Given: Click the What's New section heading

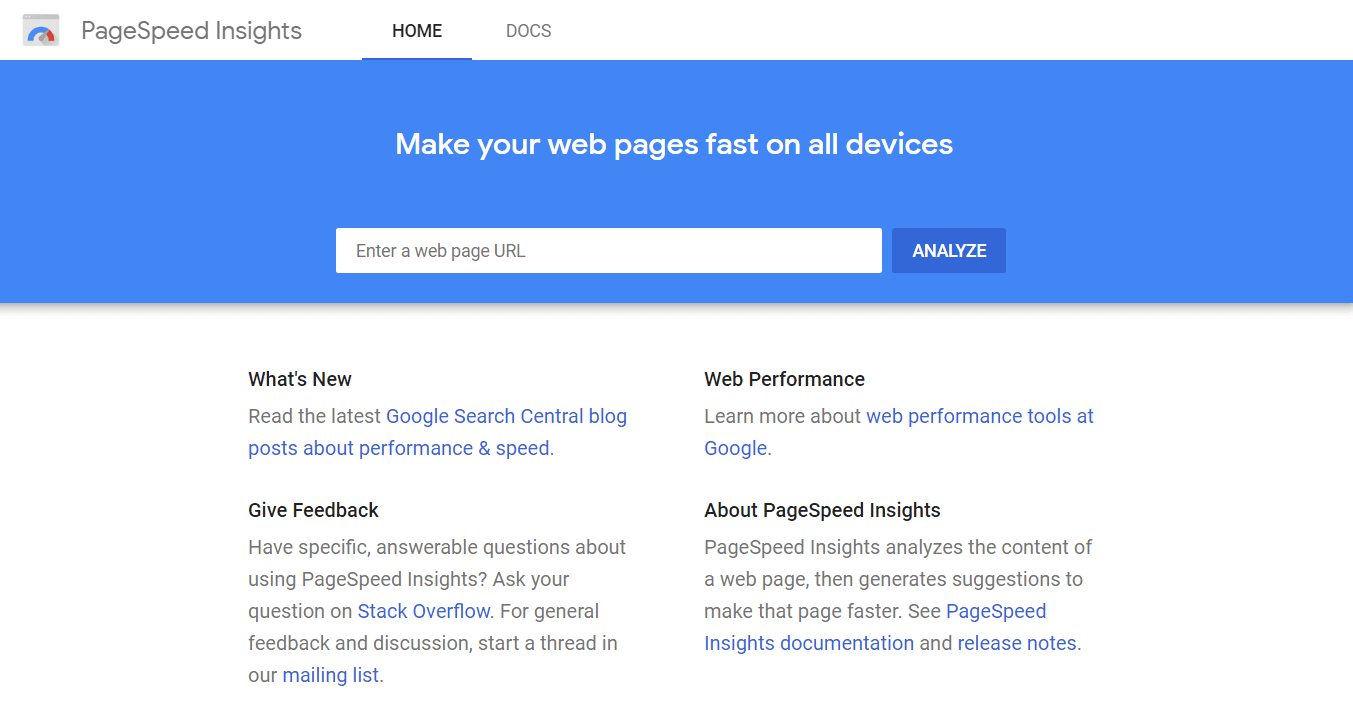Looking at the screenshot, I should pyautogui.click(x=300, y=379).
